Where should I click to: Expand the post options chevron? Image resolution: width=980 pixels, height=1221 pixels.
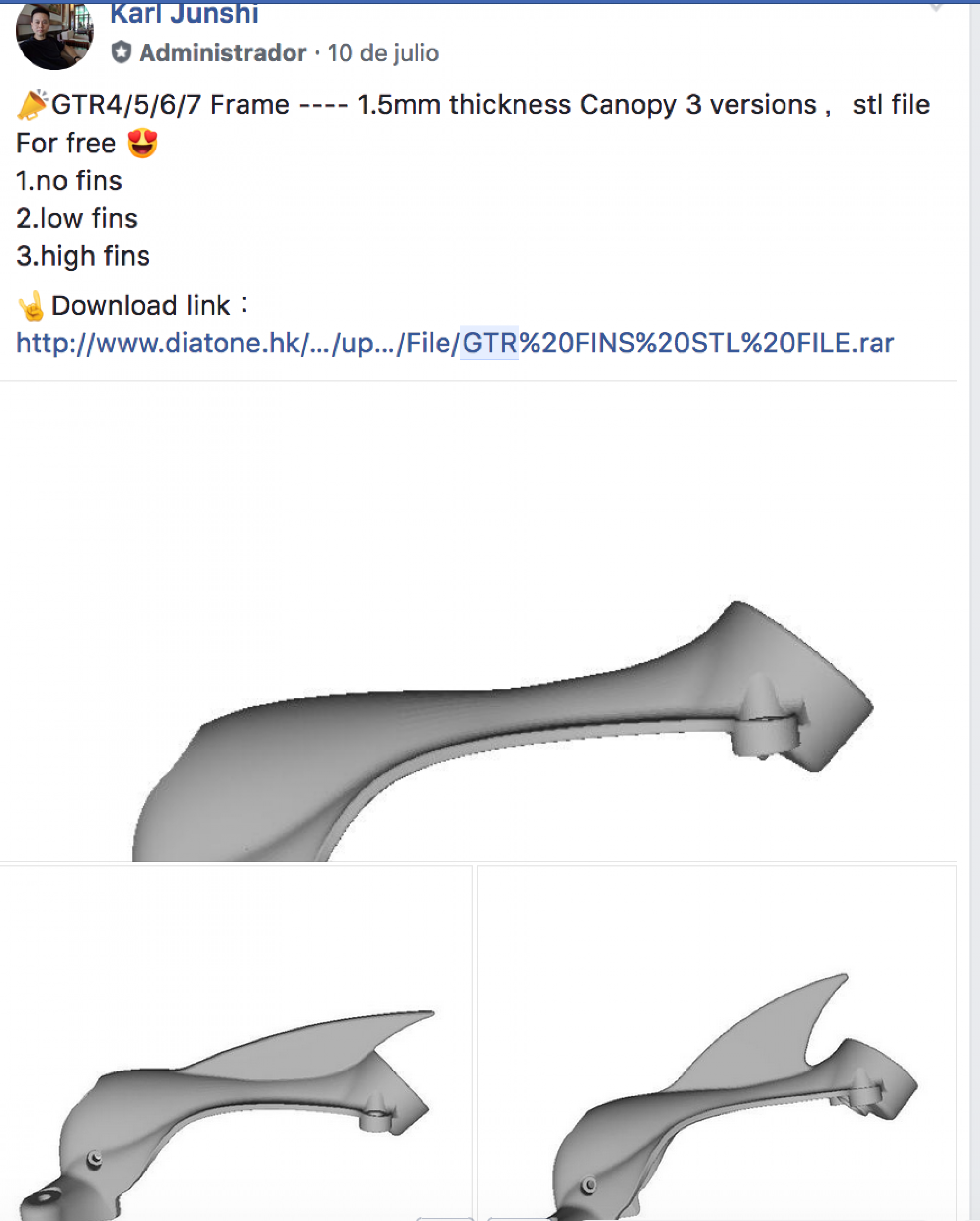[936, 7]
